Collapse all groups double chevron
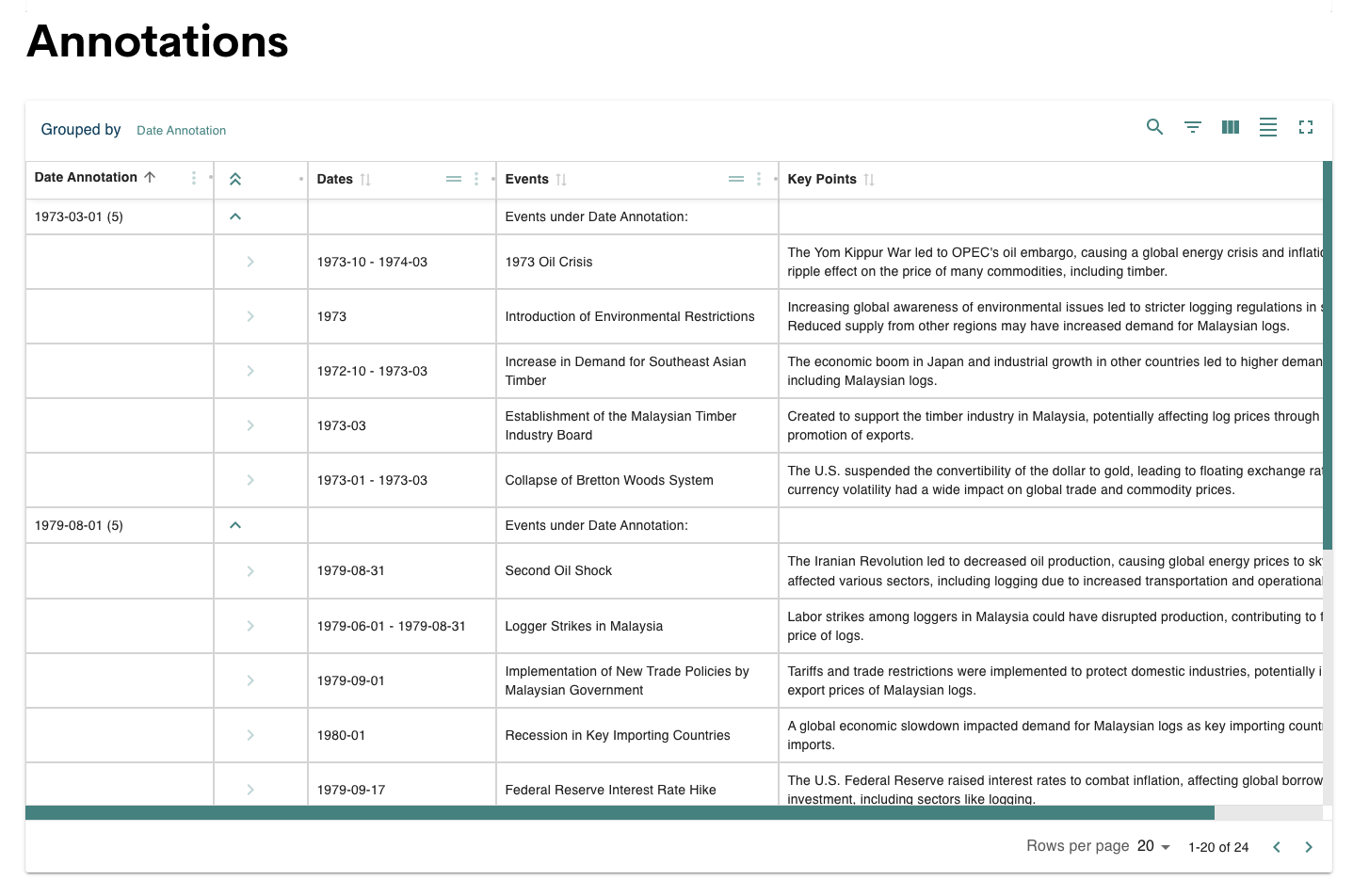Screen dimensions: 1369x896 [x=235, y=179]
